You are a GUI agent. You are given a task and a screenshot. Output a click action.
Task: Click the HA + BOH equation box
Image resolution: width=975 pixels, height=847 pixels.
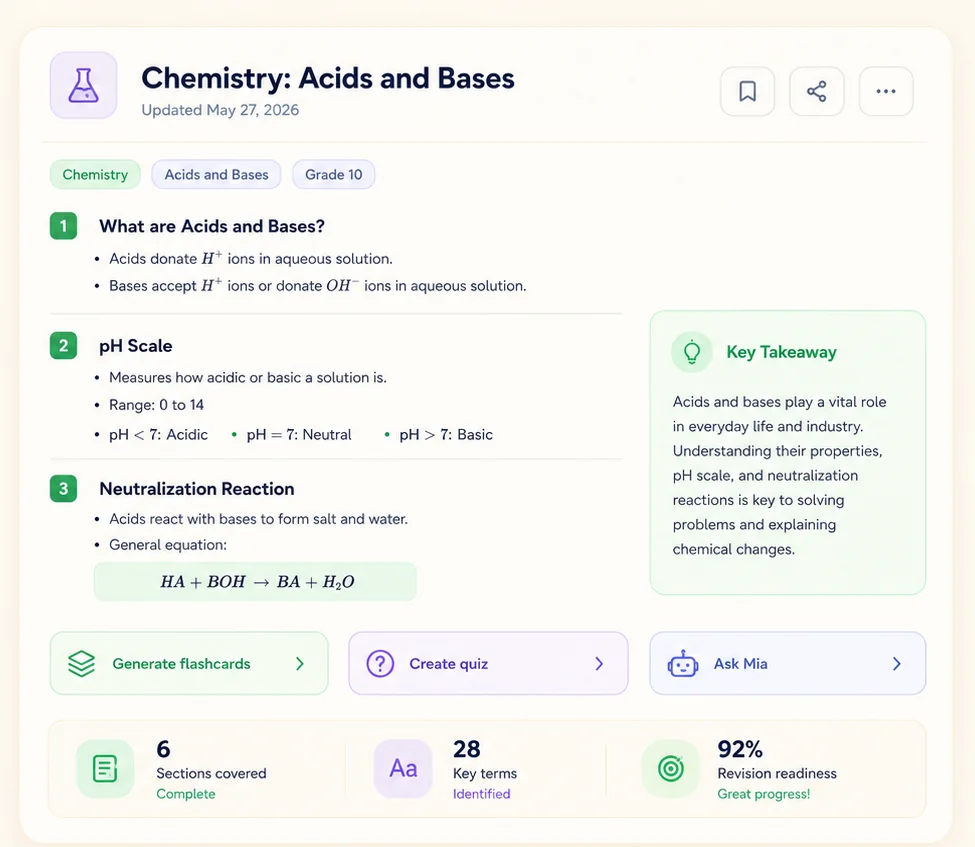pos(255,581)
